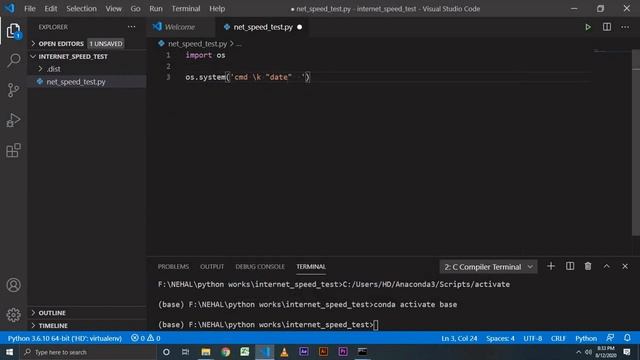This screenshot has width=640, height=360.
Task: Switch to the Debug Console tab
Action: tap(260, 267)
